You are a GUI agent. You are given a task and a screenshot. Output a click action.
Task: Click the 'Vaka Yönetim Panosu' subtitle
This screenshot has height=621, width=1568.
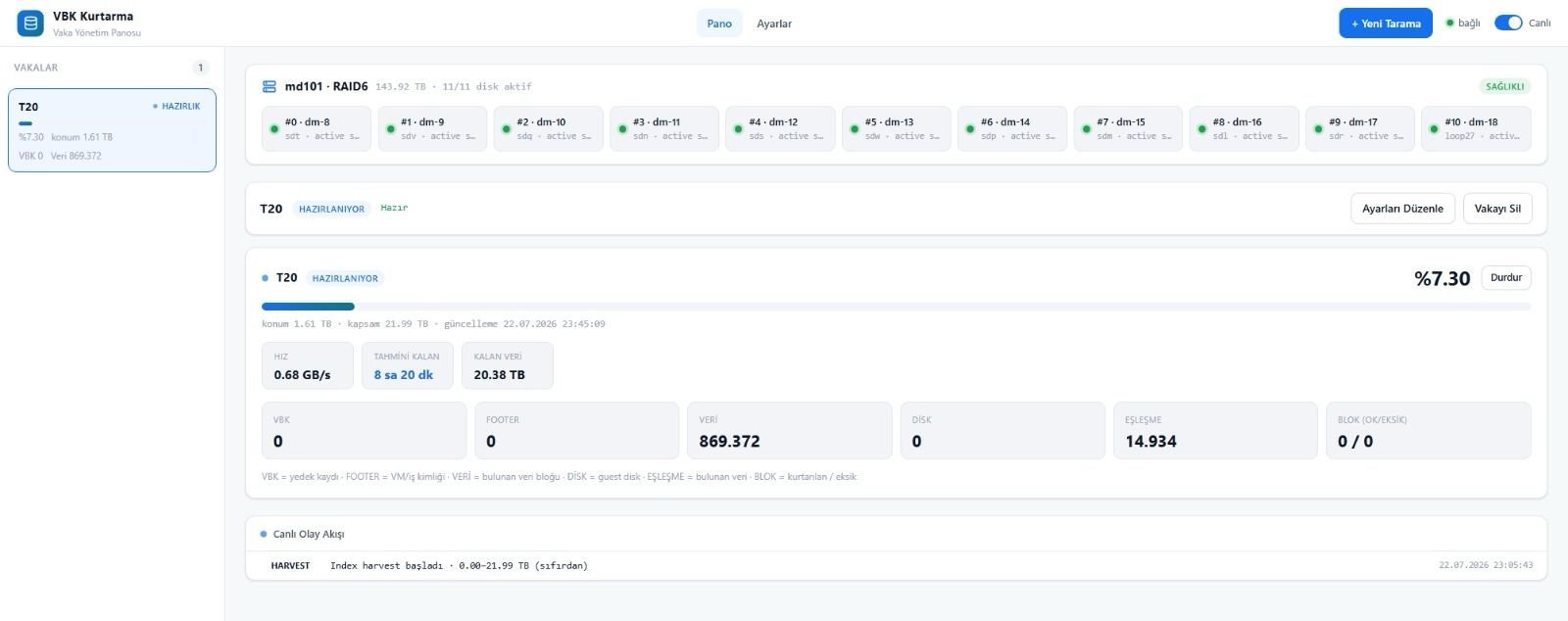coord(97,32)
